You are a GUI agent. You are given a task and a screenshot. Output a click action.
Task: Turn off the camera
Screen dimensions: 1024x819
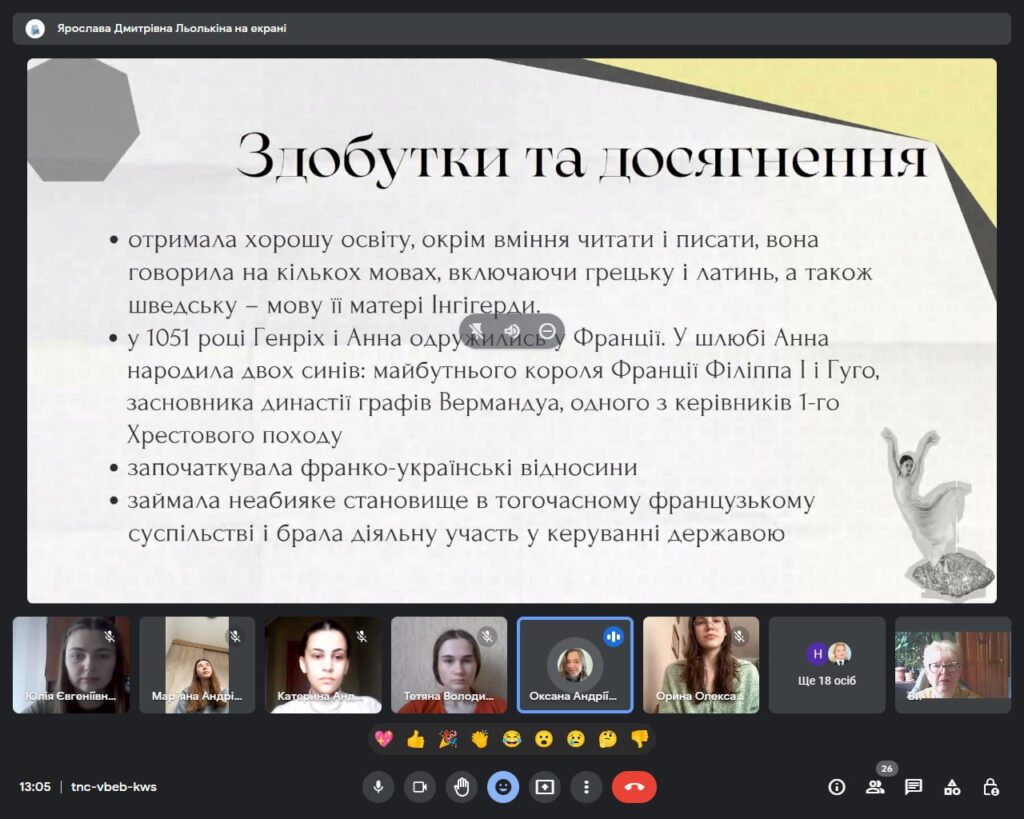pos(420,787)
